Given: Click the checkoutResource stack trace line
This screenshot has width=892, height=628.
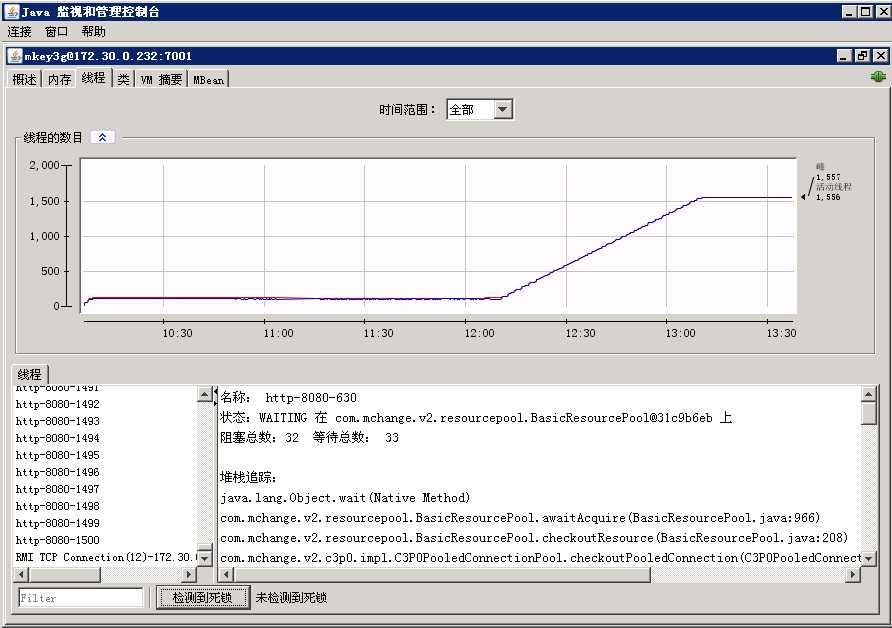Looking at the screenshot, I should click(534, 538).
